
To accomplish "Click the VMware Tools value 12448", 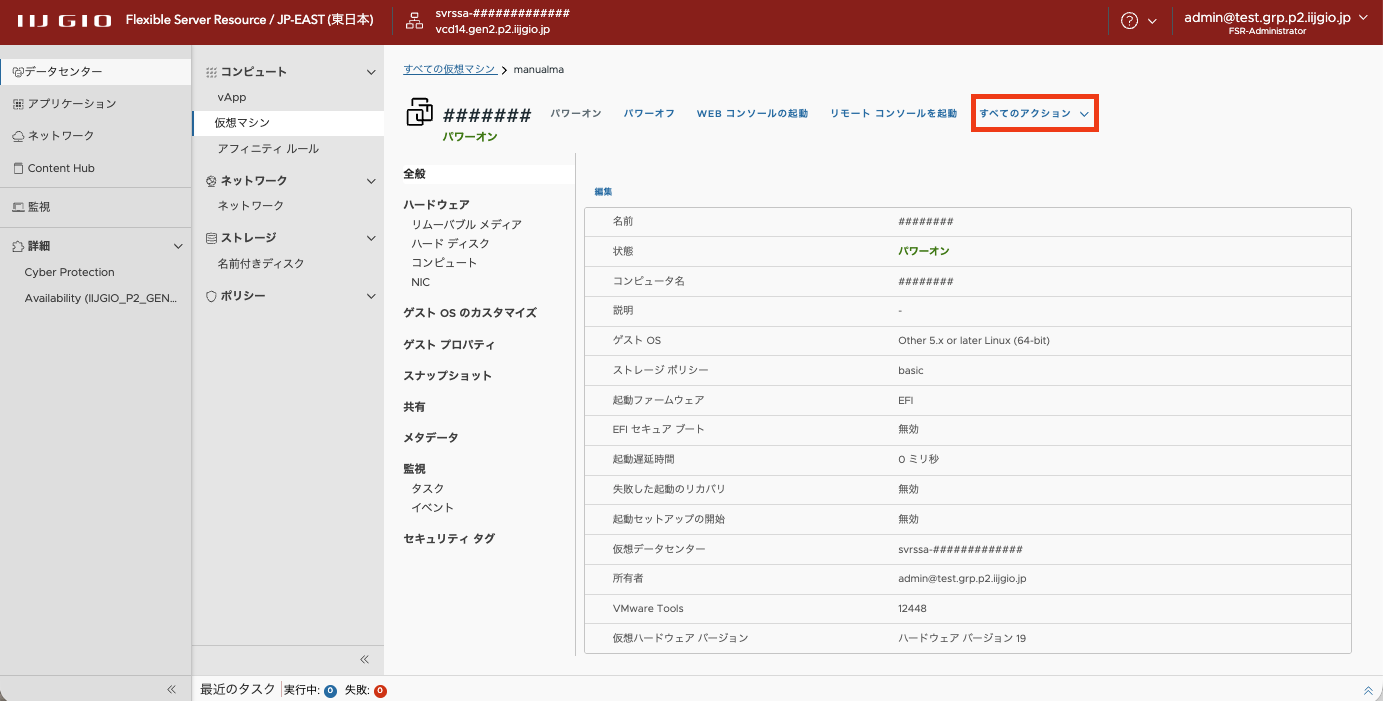I will point(912,608).
